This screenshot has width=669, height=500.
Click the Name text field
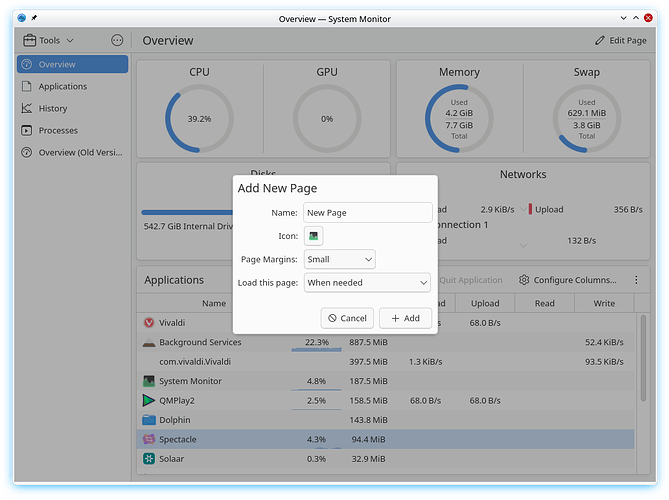coord(367,212)
